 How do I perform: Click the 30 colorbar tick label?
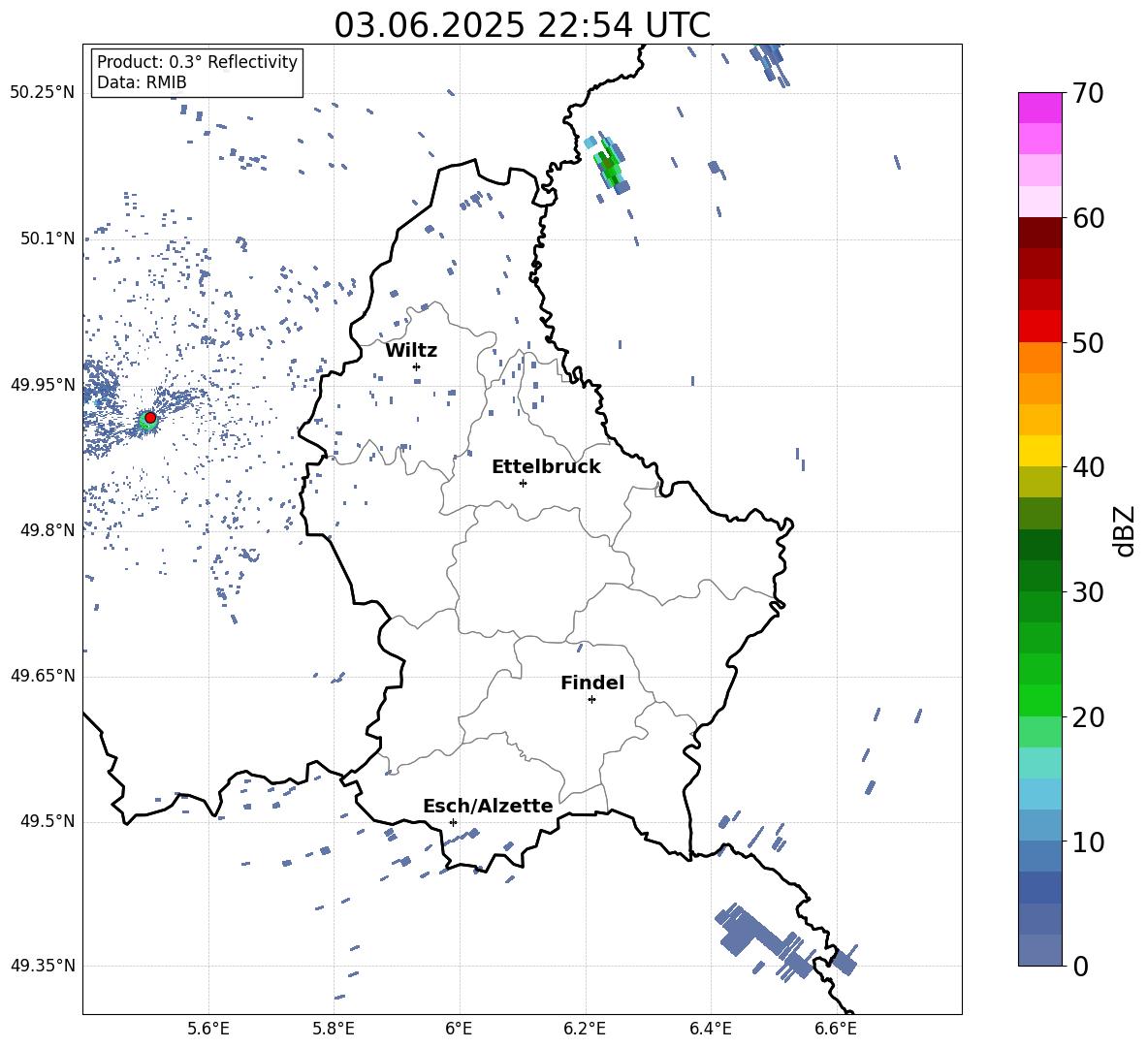click(1089, 591)
